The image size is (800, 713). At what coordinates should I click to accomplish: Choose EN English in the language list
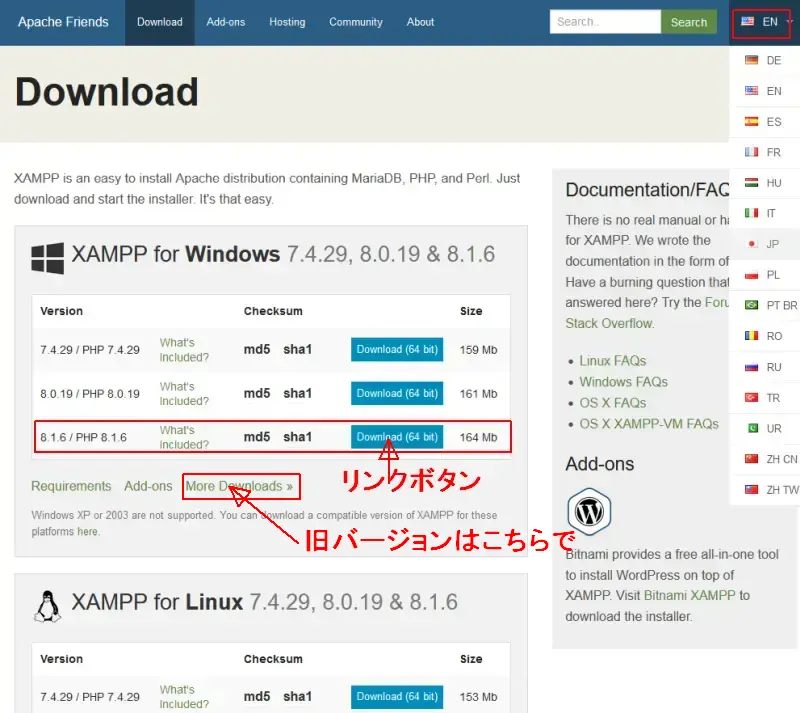click(x=764, y=91)
